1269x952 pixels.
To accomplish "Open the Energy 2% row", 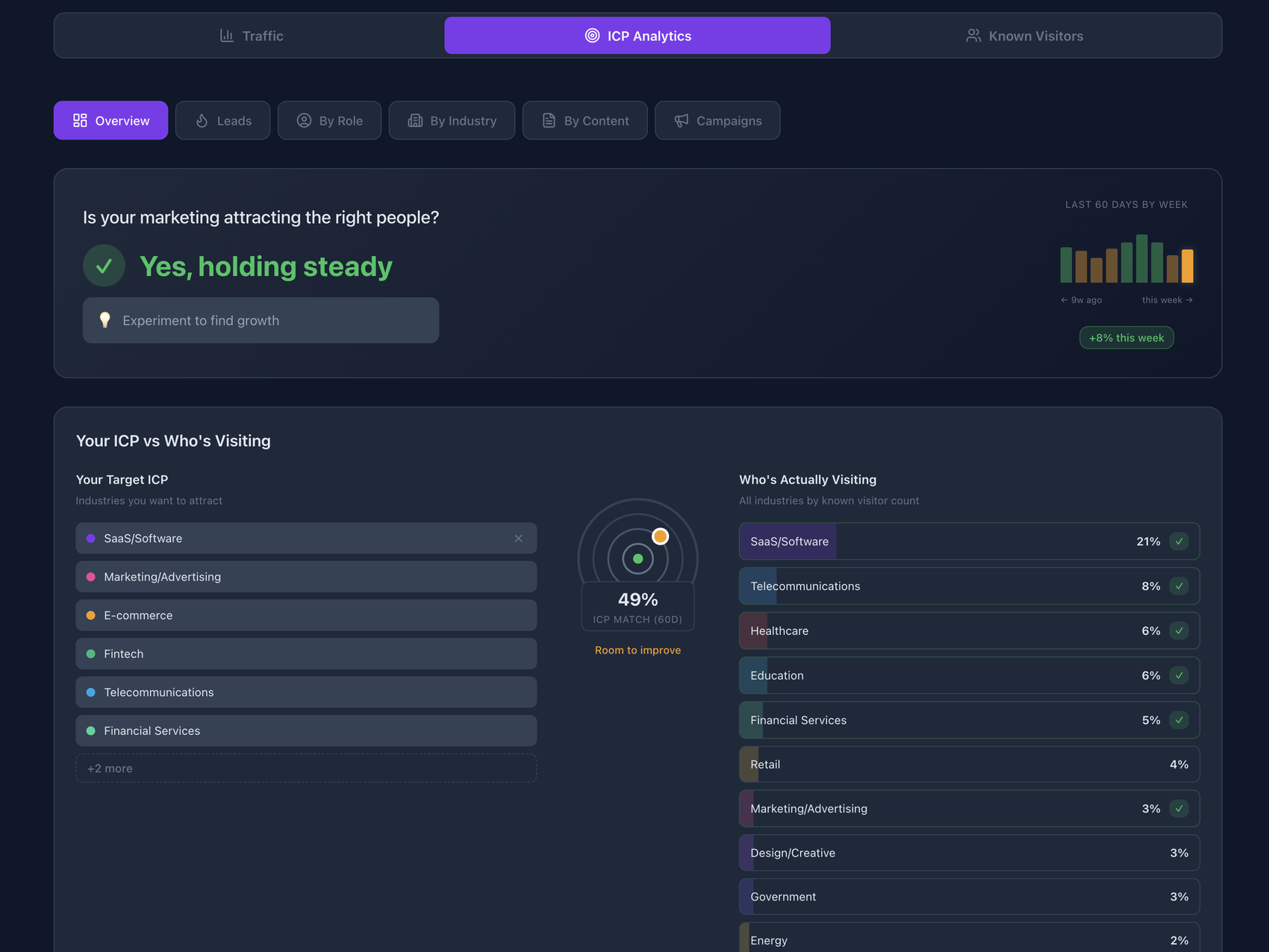I will click(969, 939).
